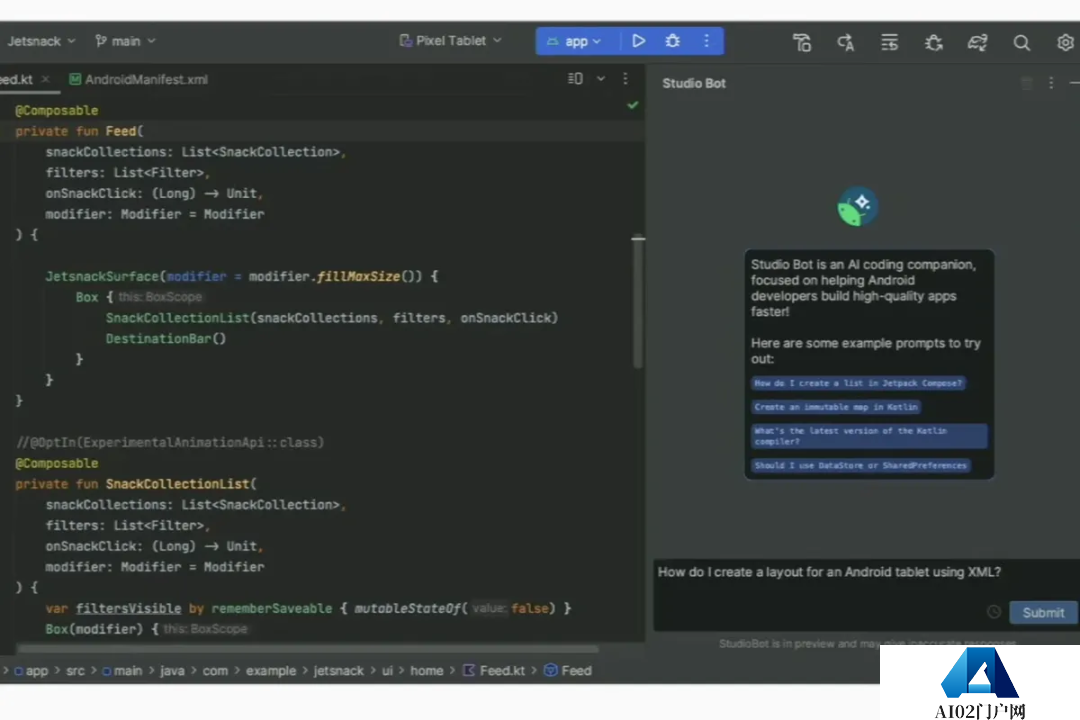This screenshot has height=720, width=1080.
Task: Click 'main' in breadcrumb bar
Action: click(x=122, y=671)
